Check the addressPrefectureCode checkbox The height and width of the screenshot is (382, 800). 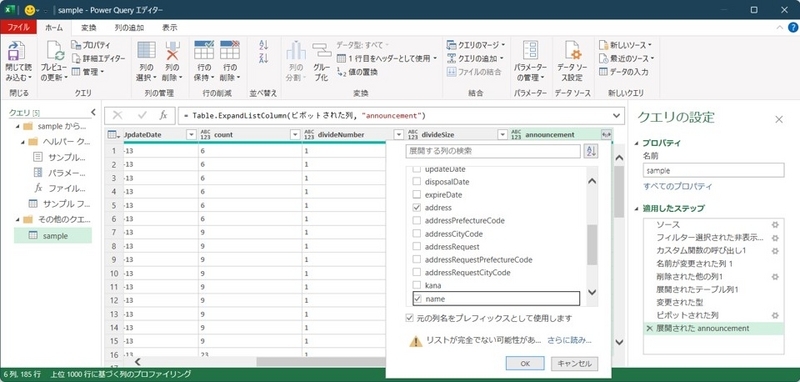click(x=416, y=221)
